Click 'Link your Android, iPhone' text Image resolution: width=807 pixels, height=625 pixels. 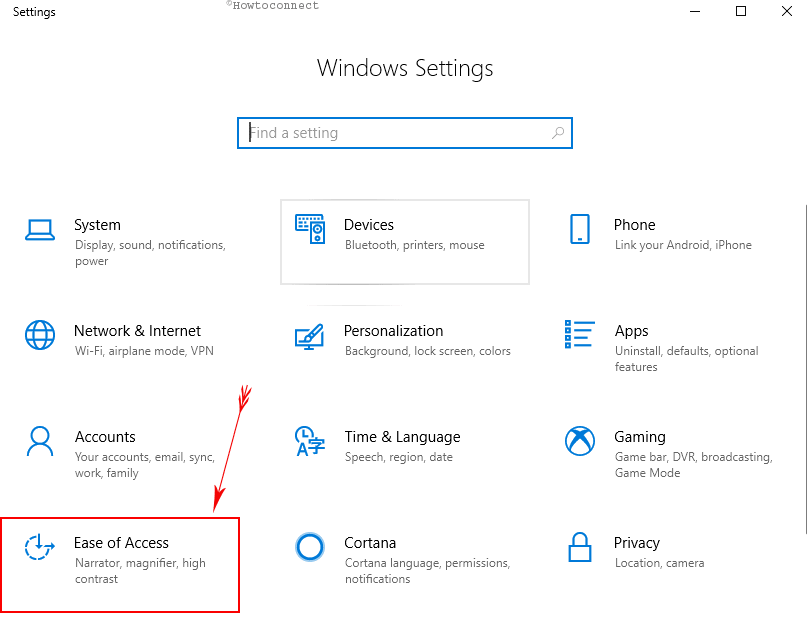coord(683,245)
